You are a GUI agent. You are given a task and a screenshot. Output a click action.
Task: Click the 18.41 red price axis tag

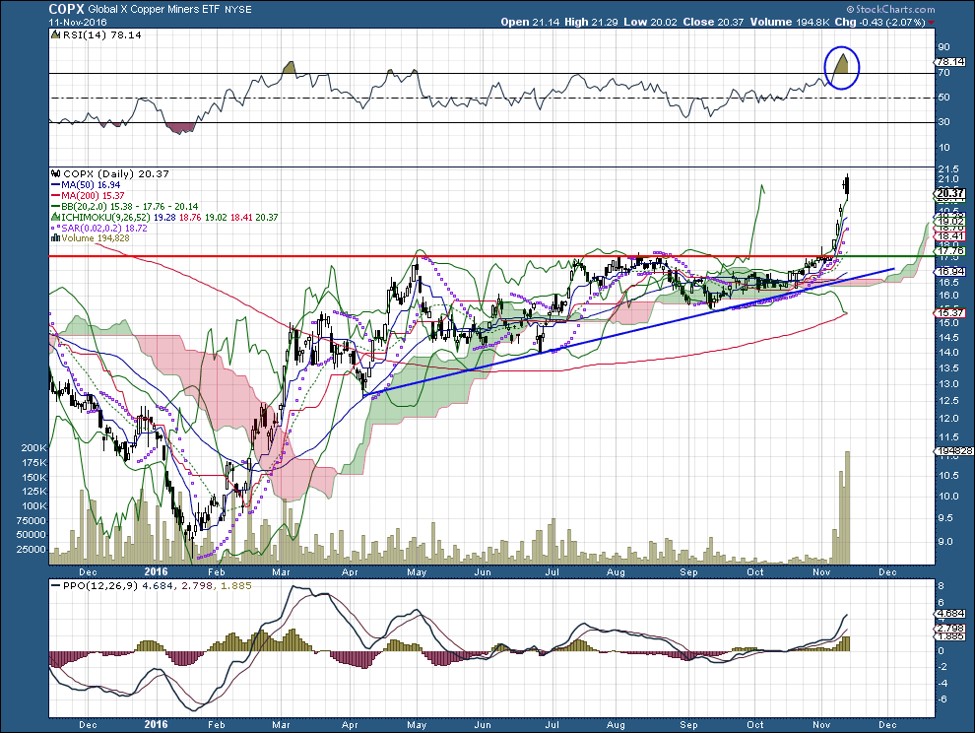click(x=950, y=236)
